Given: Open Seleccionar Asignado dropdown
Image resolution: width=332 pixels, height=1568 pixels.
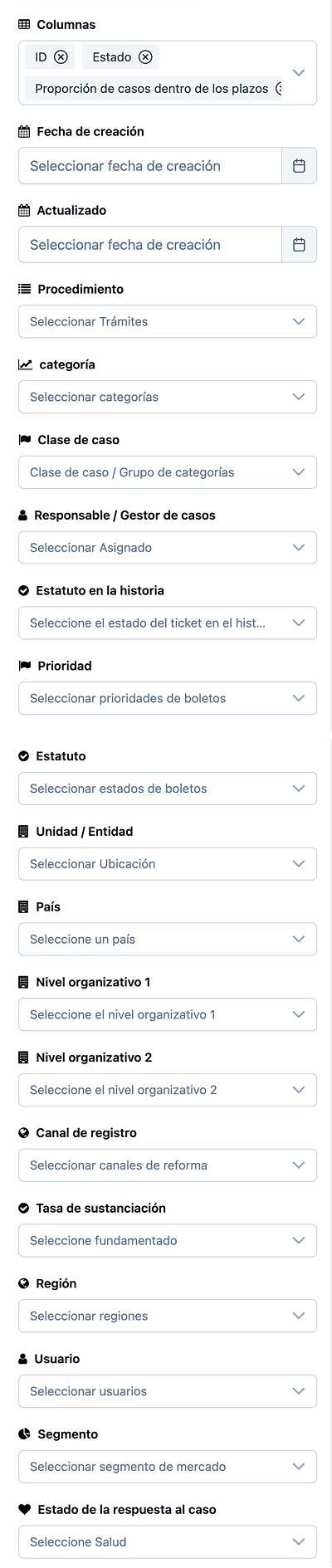Looking at the screenshot, I should tap(168, 548).
